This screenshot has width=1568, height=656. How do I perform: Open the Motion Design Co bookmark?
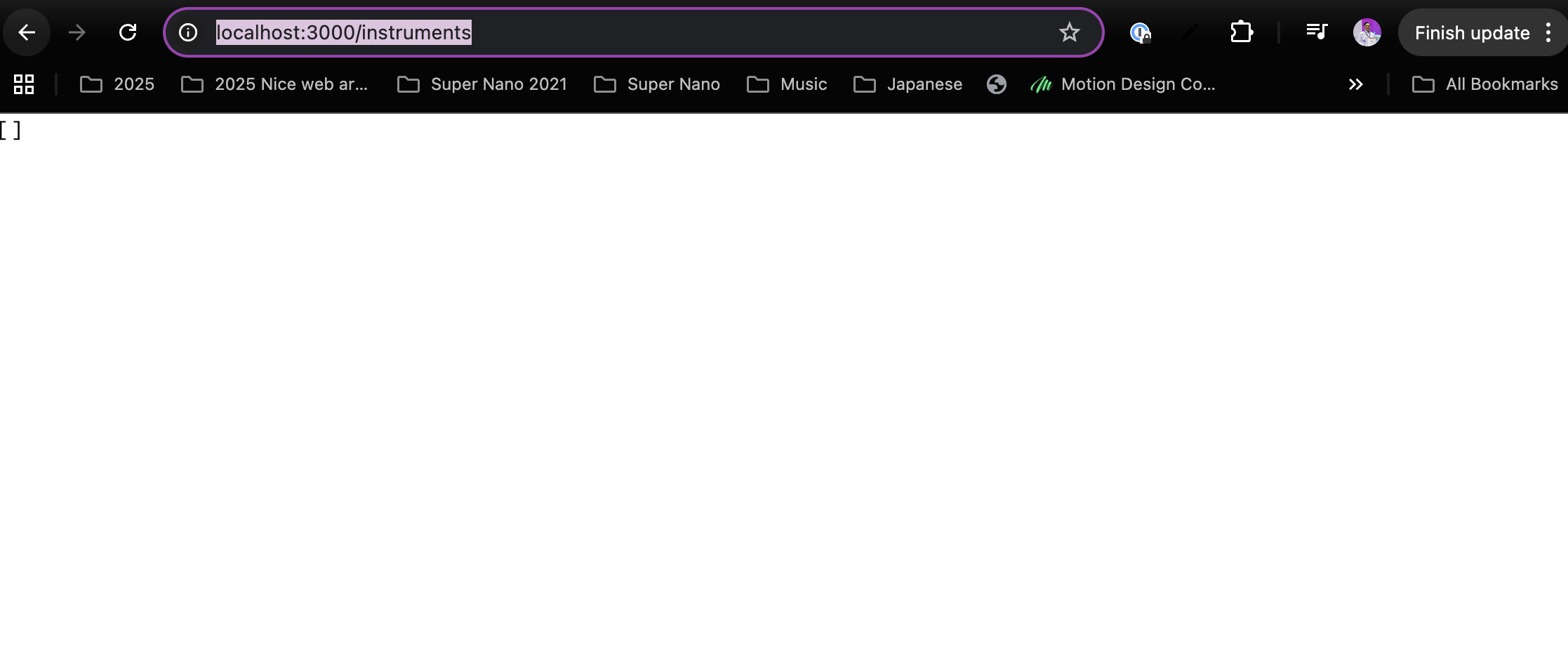click(x=1127, y=84)
